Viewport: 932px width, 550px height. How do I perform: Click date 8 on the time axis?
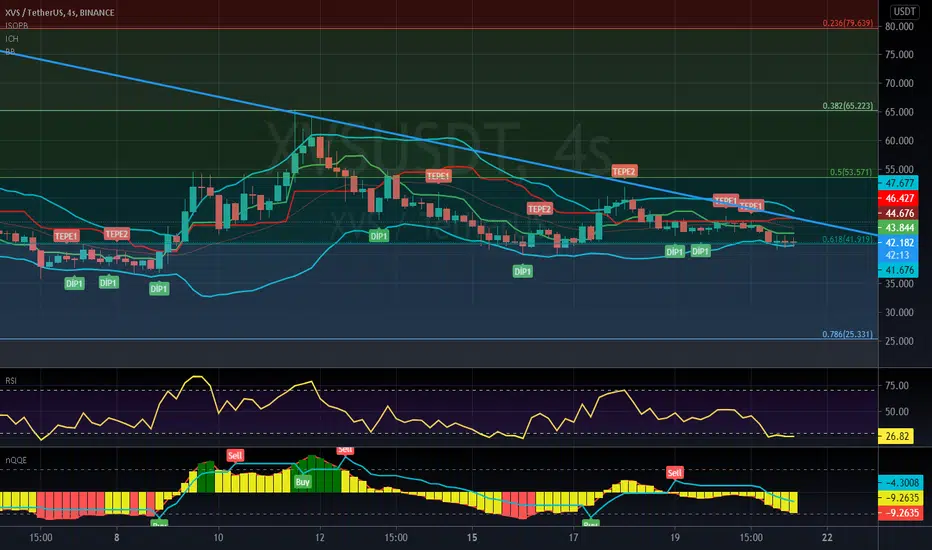[x=116, y=538]
